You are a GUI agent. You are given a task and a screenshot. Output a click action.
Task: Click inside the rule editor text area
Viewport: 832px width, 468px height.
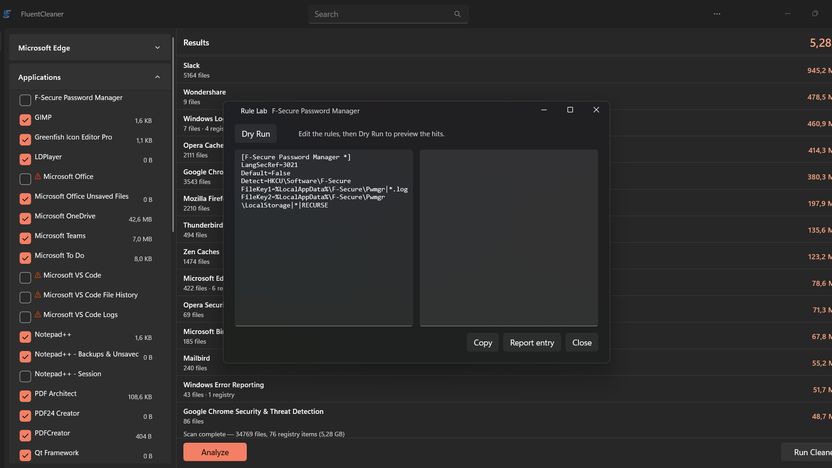(324, 238)
